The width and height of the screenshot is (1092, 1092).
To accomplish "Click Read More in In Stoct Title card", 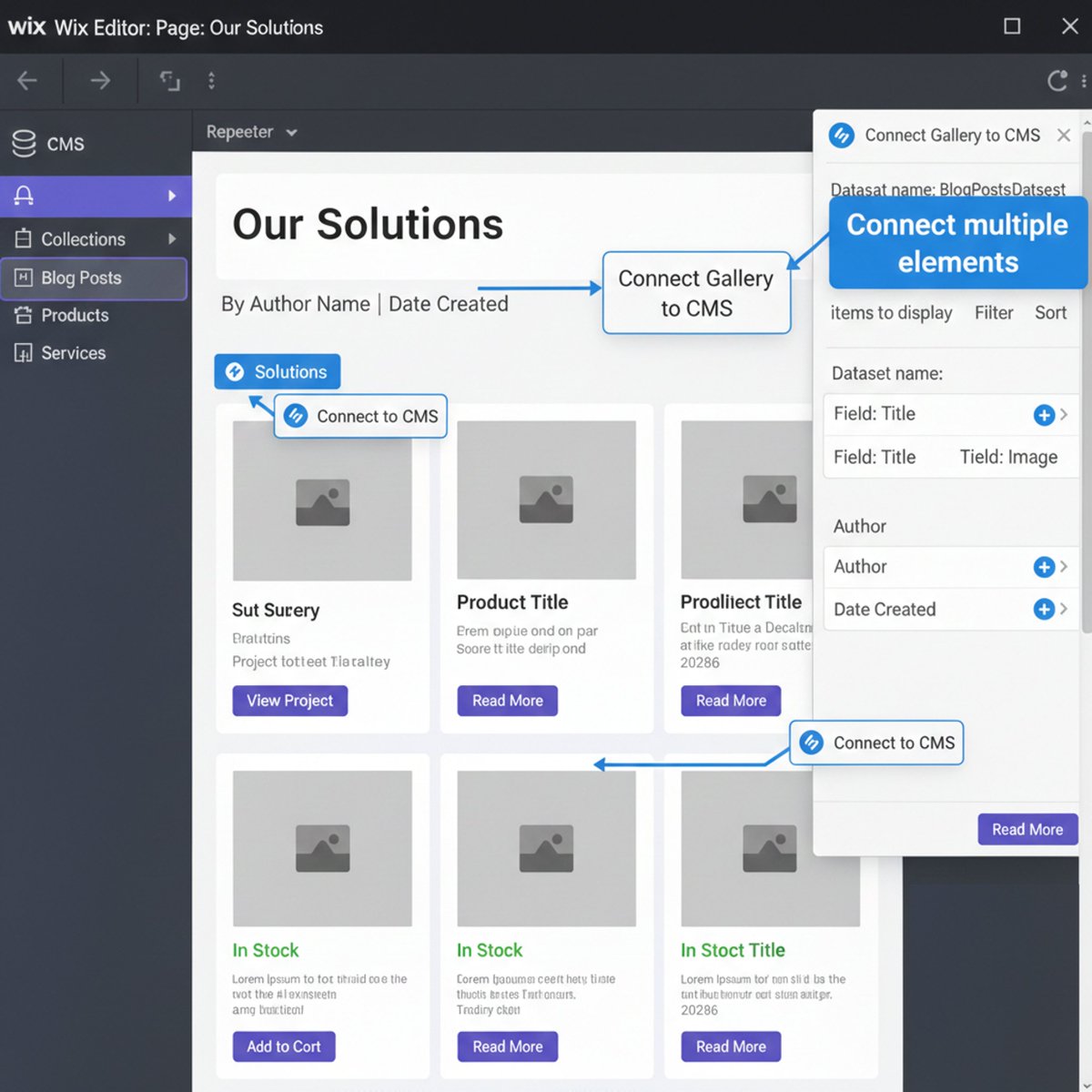I will tap(731, 1046).
